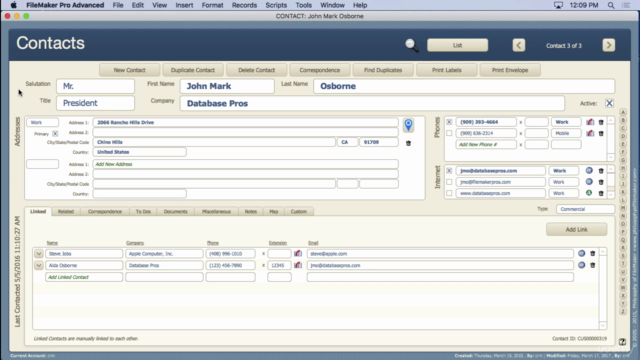Click up arrow of phones list scrollbar
Viewport: 640px width, 360px height.
point(611,121)
